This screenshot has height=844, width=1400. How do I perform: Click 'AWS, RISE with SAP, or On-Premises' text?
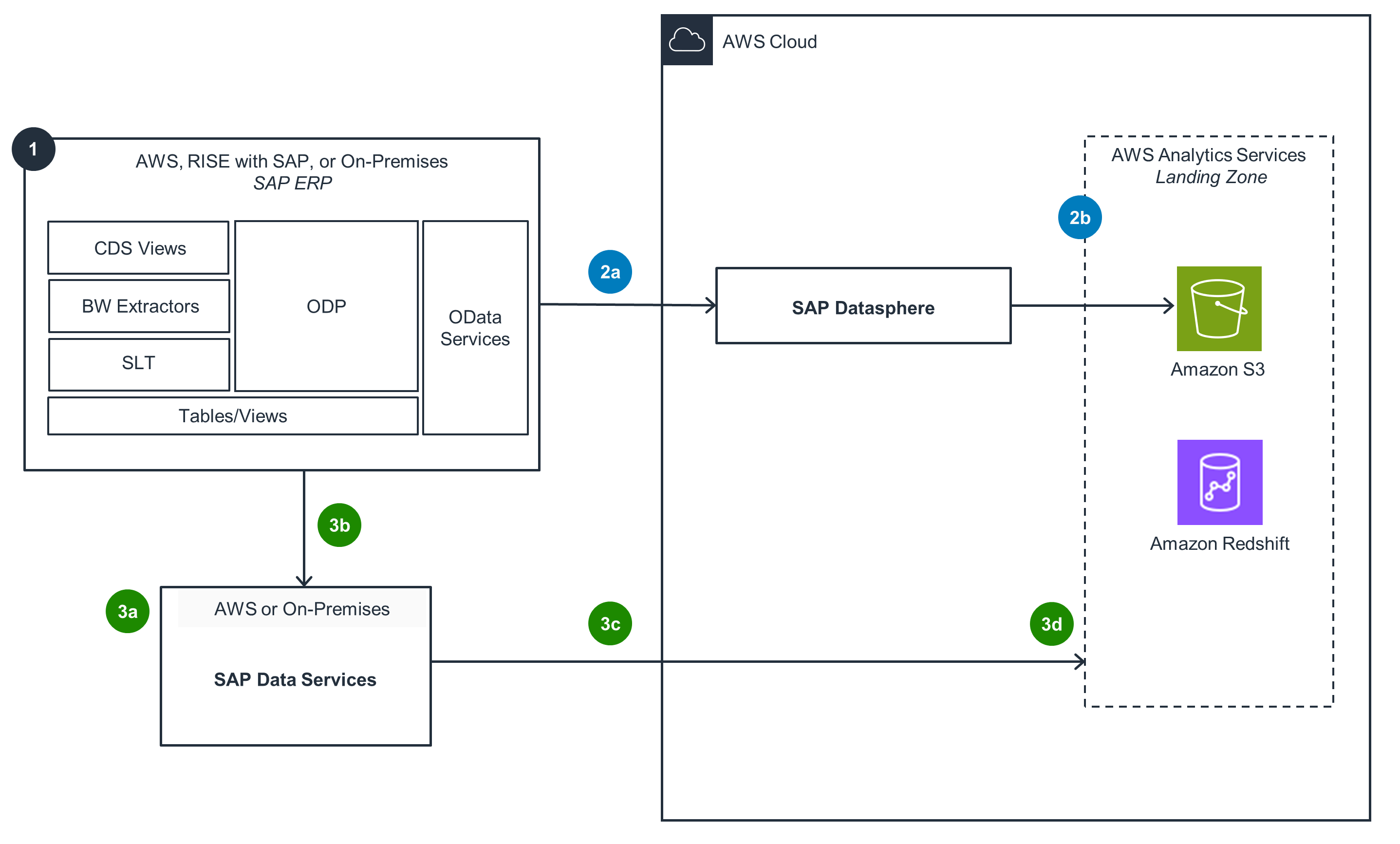pos(292,161)
